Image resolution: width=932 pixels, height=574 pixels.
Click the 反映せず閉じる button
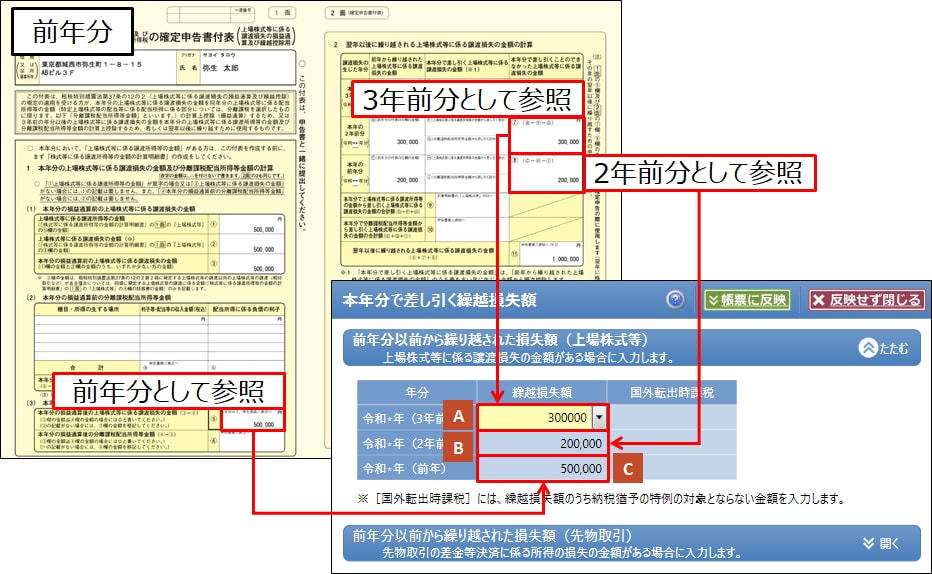tap(867, 300)
